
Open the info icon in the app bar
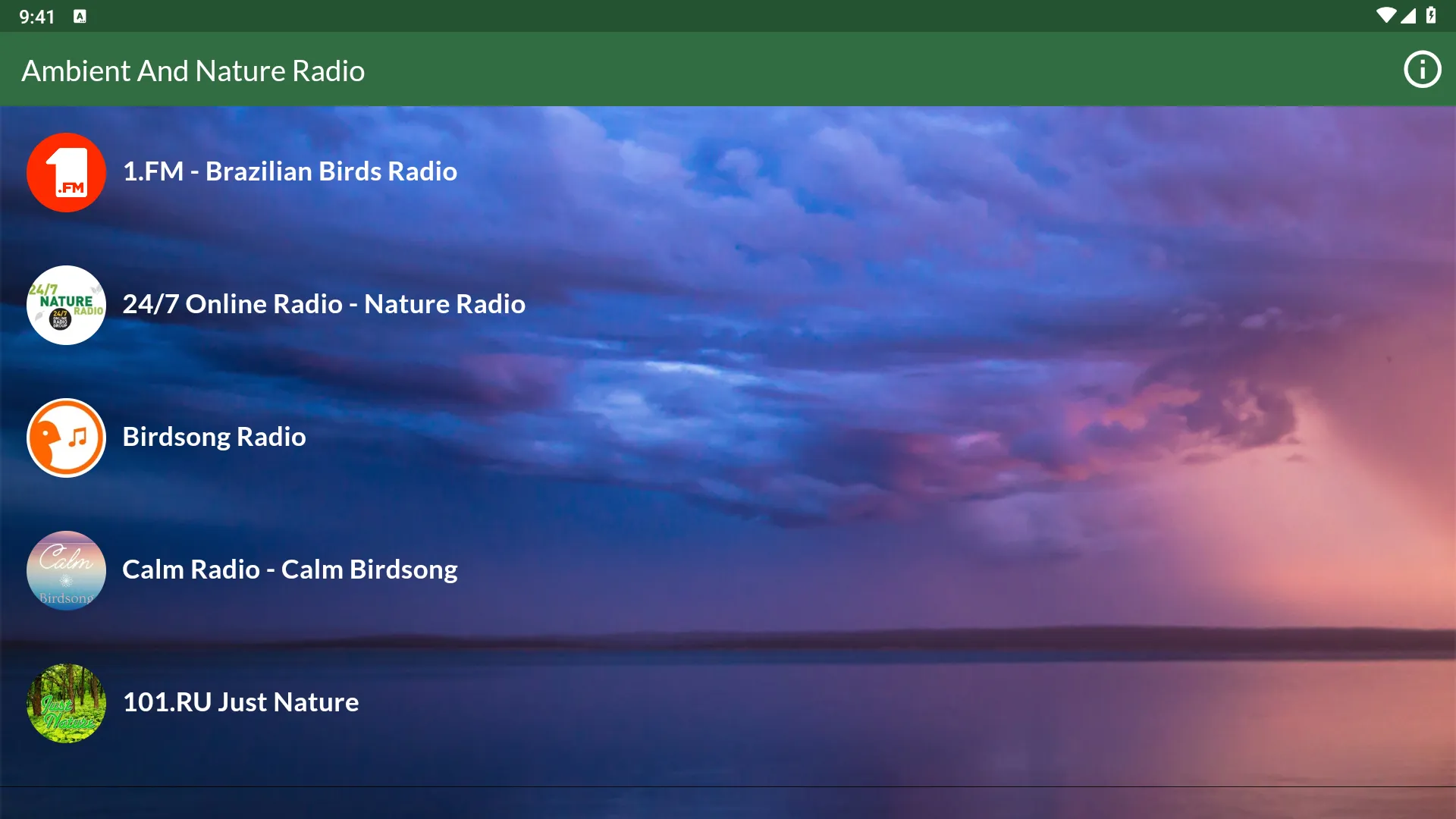pos(1422,70)
